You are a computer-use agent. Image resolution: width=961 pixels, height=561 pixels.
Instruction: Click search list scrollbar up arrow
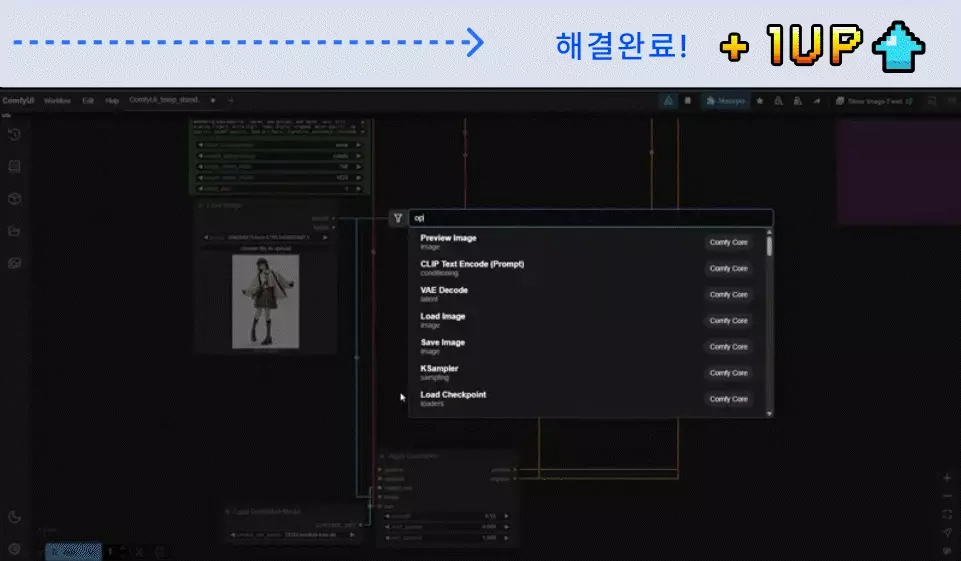tap(769, 232)
